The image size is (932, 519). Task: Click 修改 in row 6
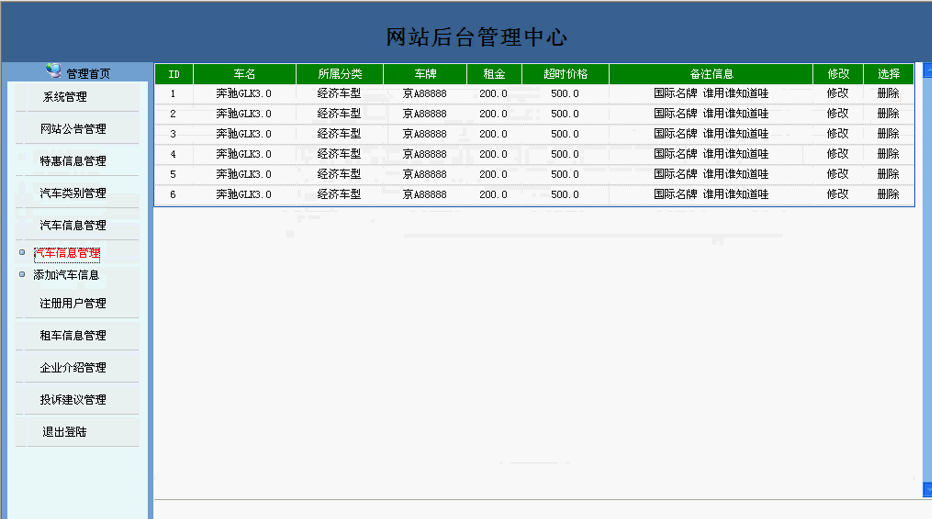[x=837, y=194]
